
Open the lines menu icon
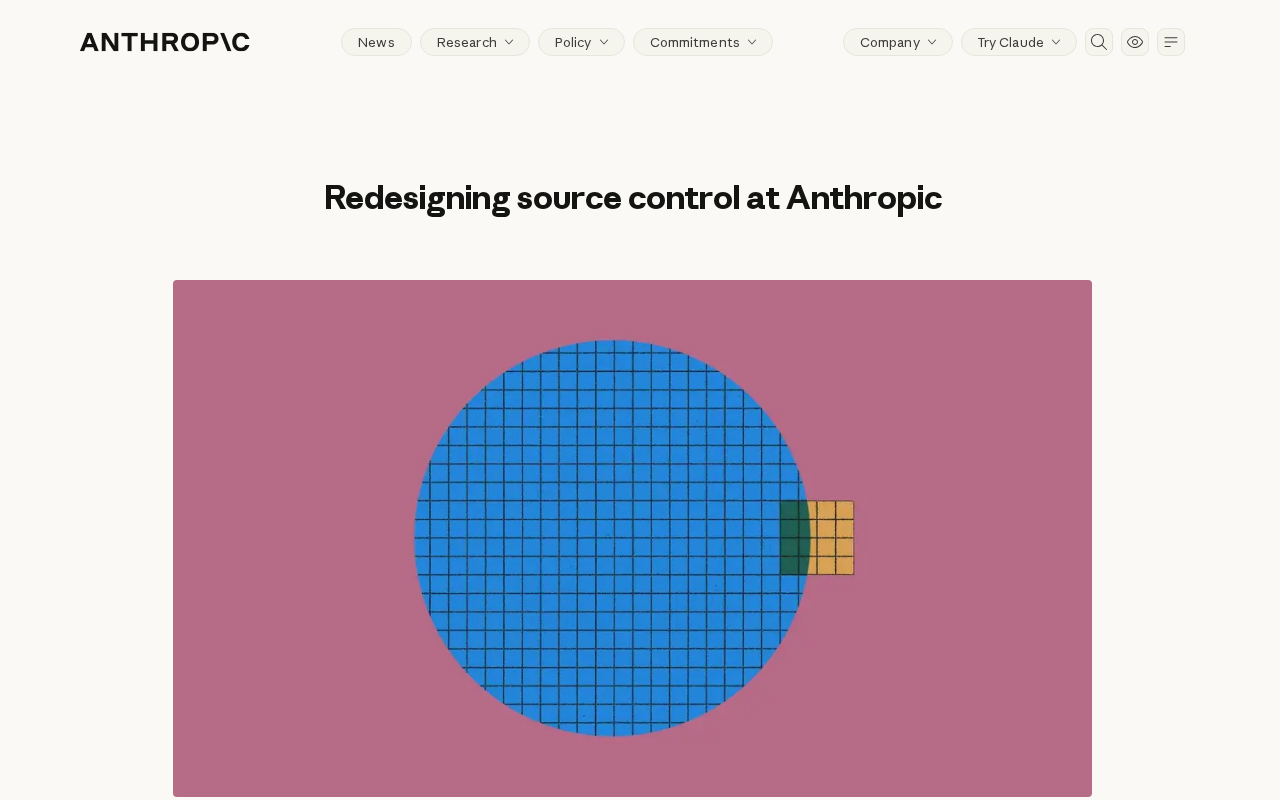coord(1171,42)
